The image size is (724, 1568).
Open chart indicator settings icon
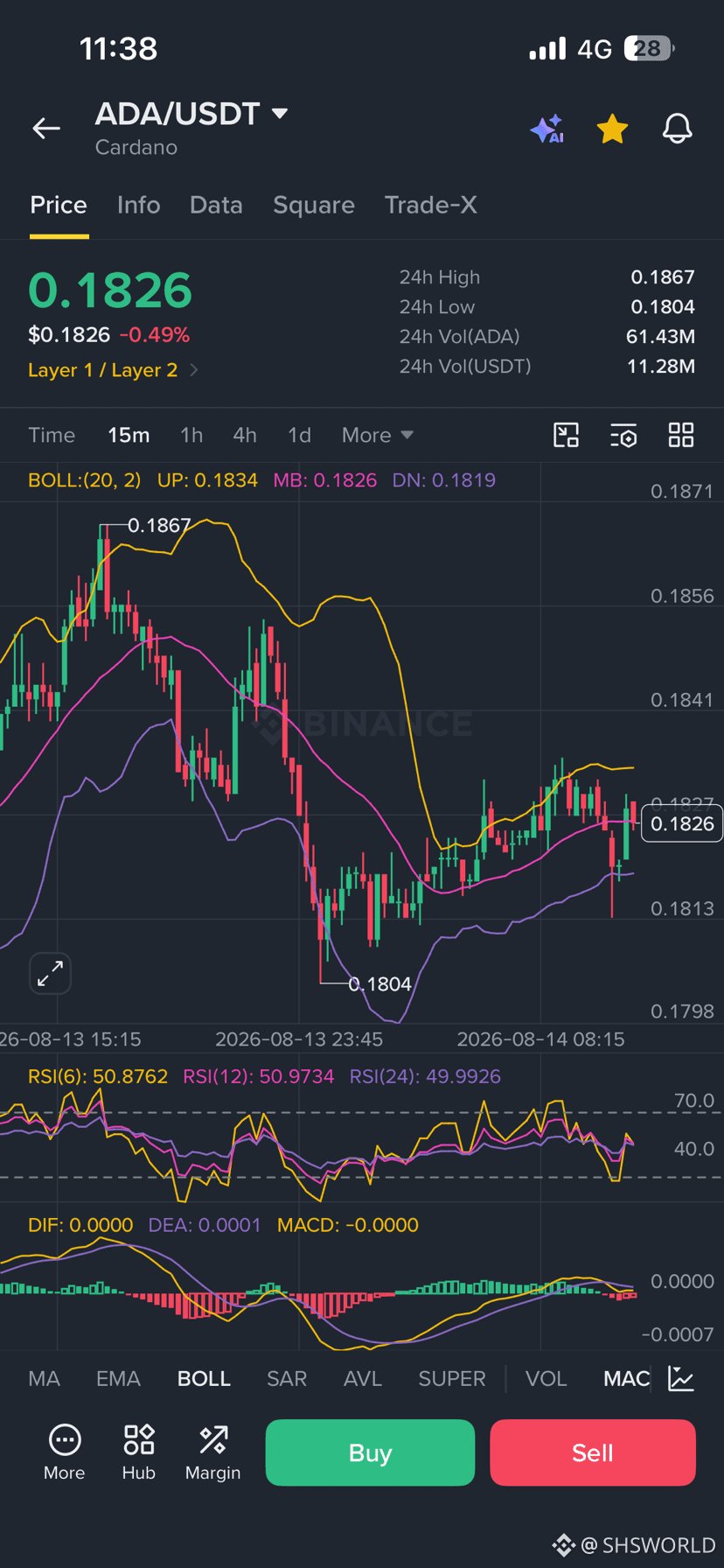[623, 435]
